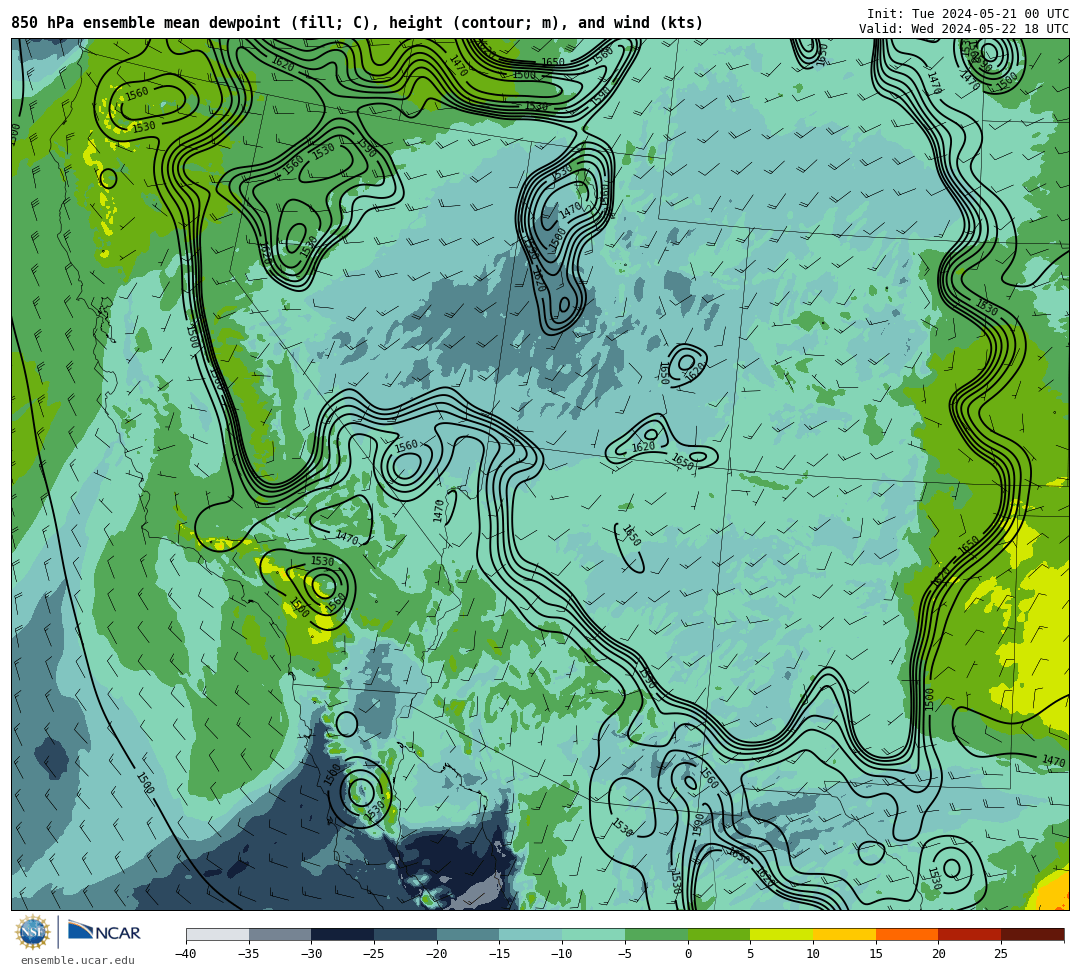Pick the dark red 20 to 25 colorbar swatch
Screen dimensions: 1080x973
click(x=970, y=934)
